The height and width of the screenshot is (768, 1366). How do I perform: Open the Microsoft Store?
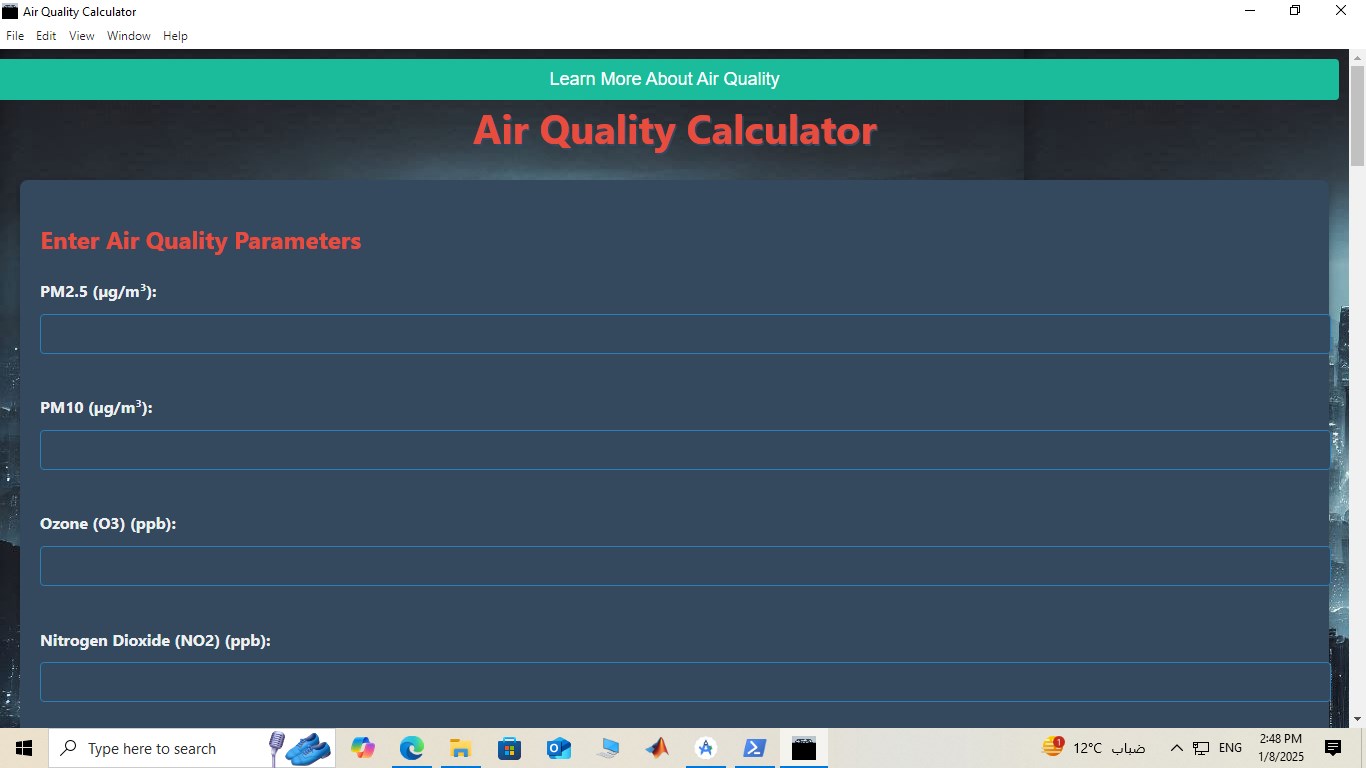(x=509, y=747)
